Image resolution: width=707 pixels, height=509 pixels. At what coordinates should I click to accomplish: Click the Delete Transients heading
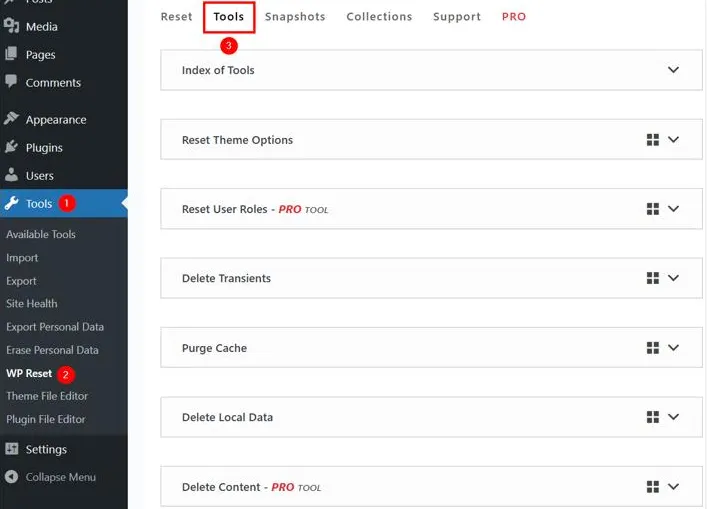226,278
